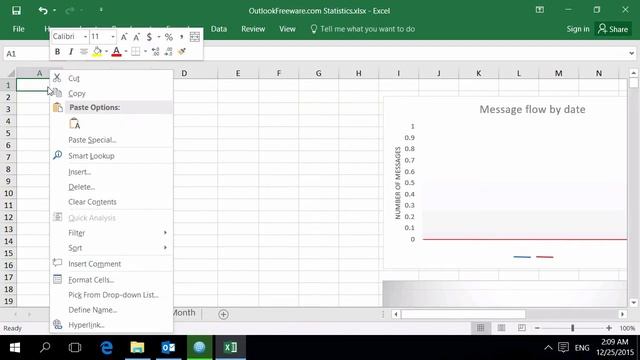Click the Undo arrow in Quick Access Toolbar
Image resolution: width=640 pixels, height=360 pixels.
pyautogui.click(x=43, y=11)
